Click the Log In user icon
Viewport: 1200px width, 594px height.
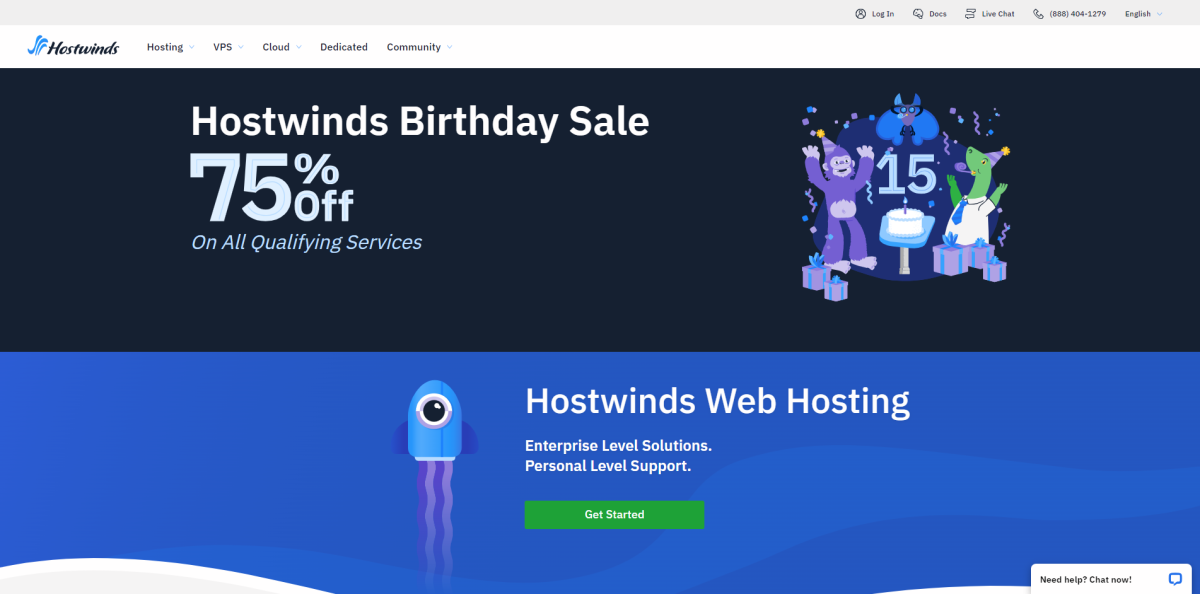point(860,14)
